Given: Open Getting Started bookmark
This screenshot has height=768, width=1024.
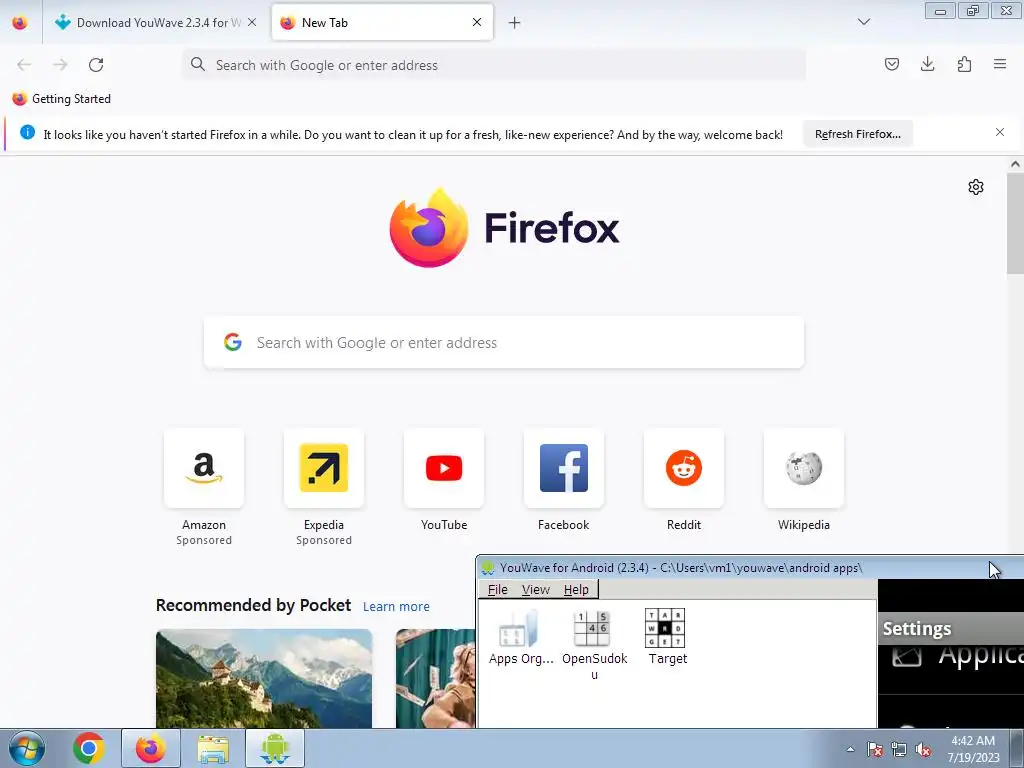Looking at the screenshot, I should (x=61, y=99).
